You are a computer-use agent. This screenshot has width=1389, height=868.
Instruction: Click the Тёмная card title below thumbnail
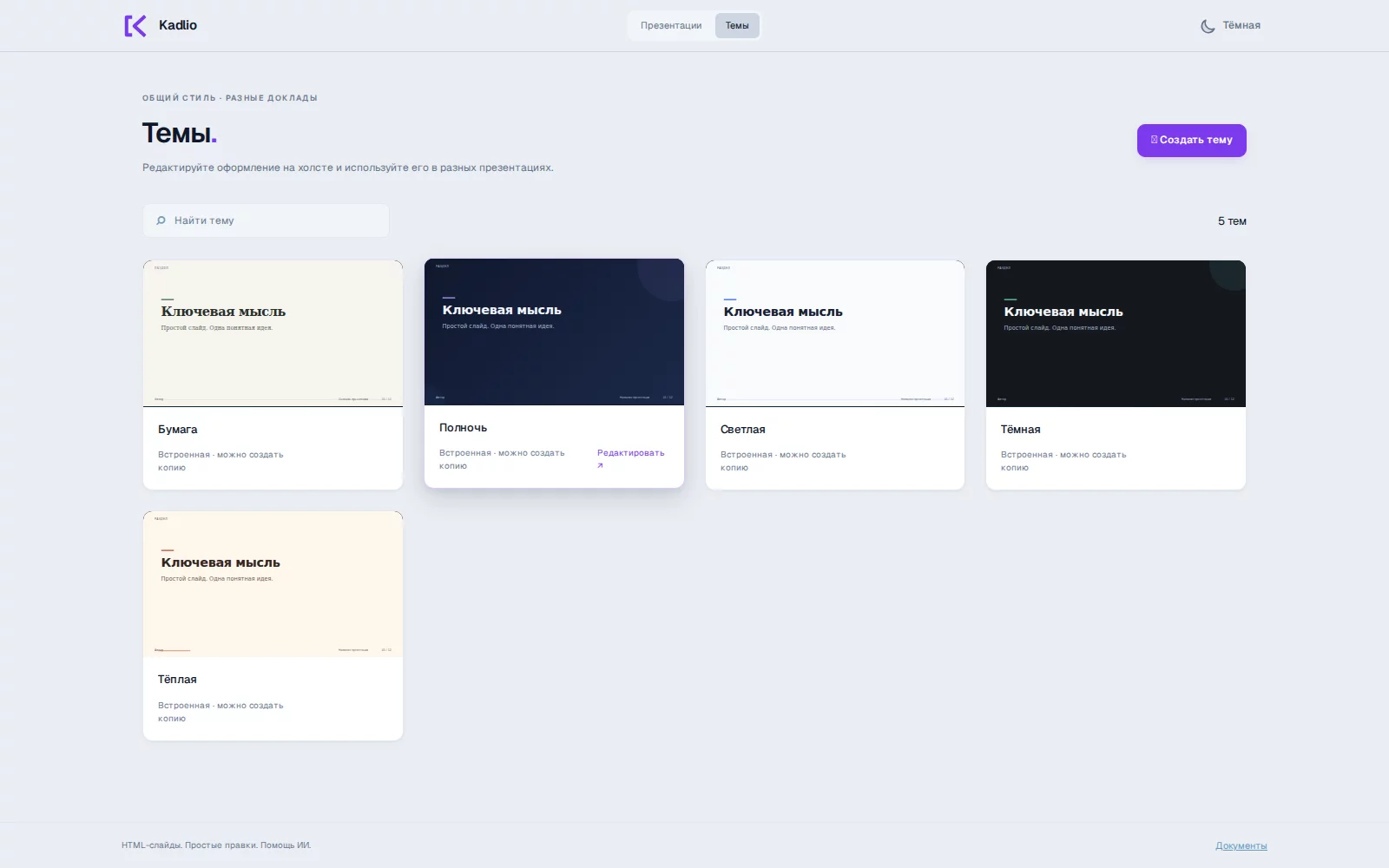(1021, 430)
